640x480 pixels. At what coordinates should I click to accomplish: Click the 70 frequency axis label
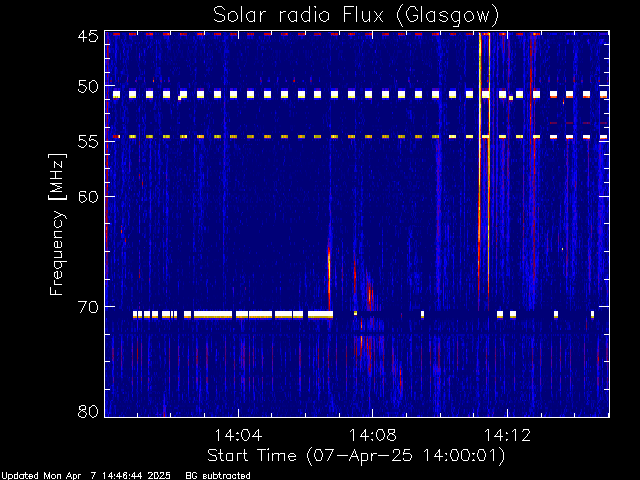coord(88,307)
